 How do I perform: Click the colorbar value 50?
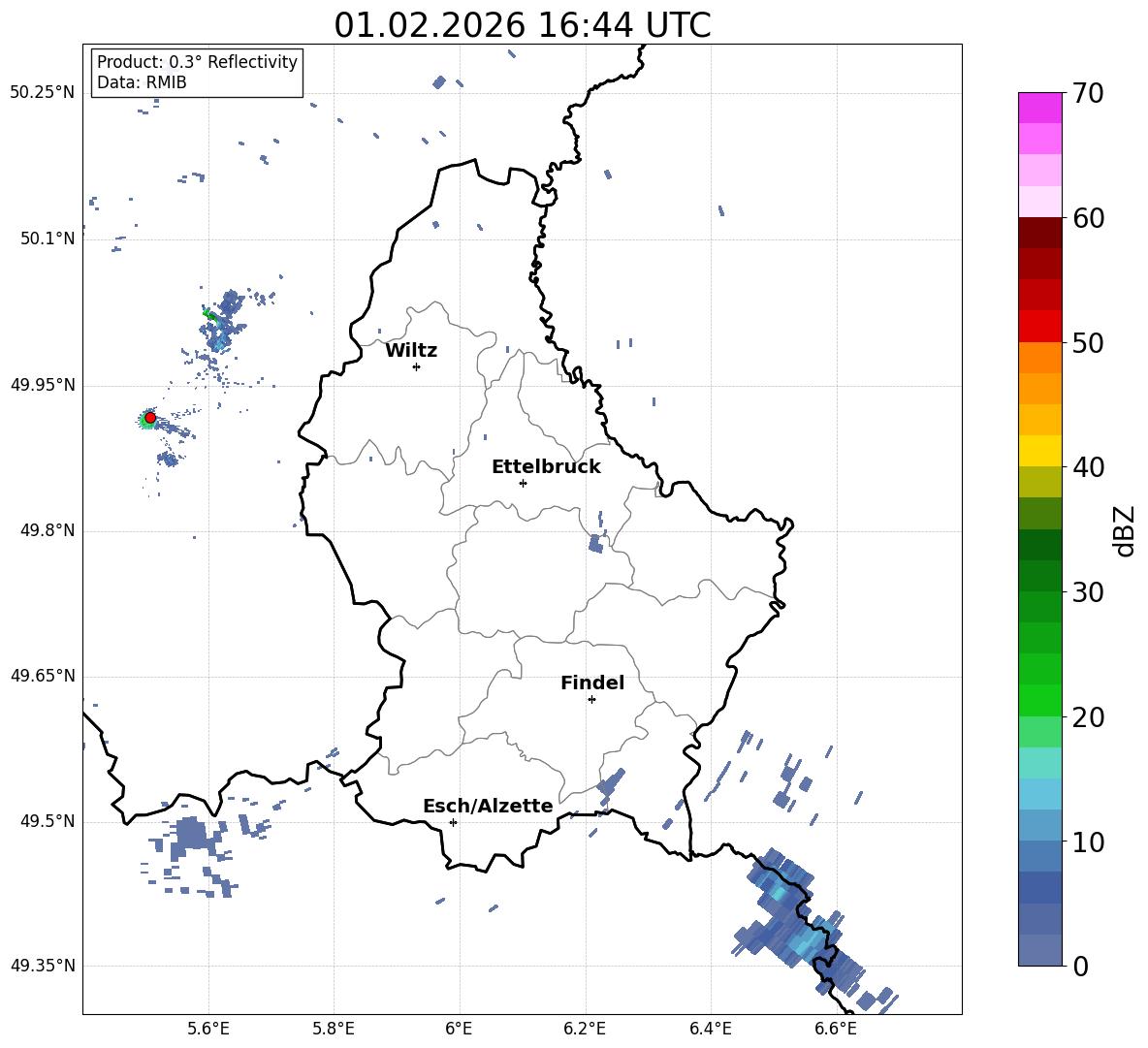point(1088,343)
